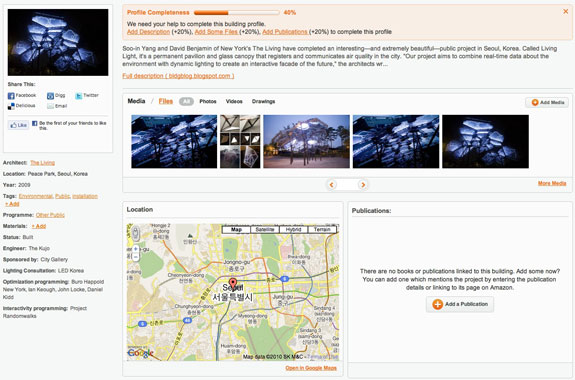Image resolution: width=575 pixels, height=380 pixels.
Task: Click the map zoom in plus
Action: coord(136,249)
